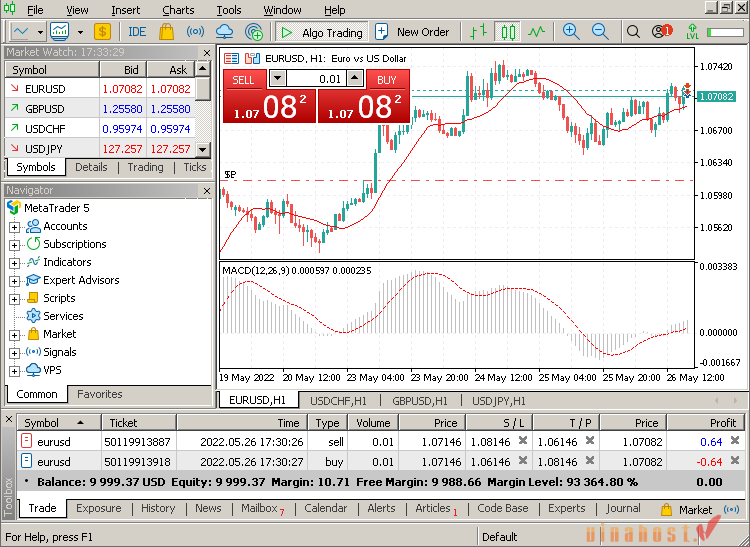Switch chart to candlesticks mode
Image resolution: width=750 pixels, height=547 pixels.
(507, 32)
